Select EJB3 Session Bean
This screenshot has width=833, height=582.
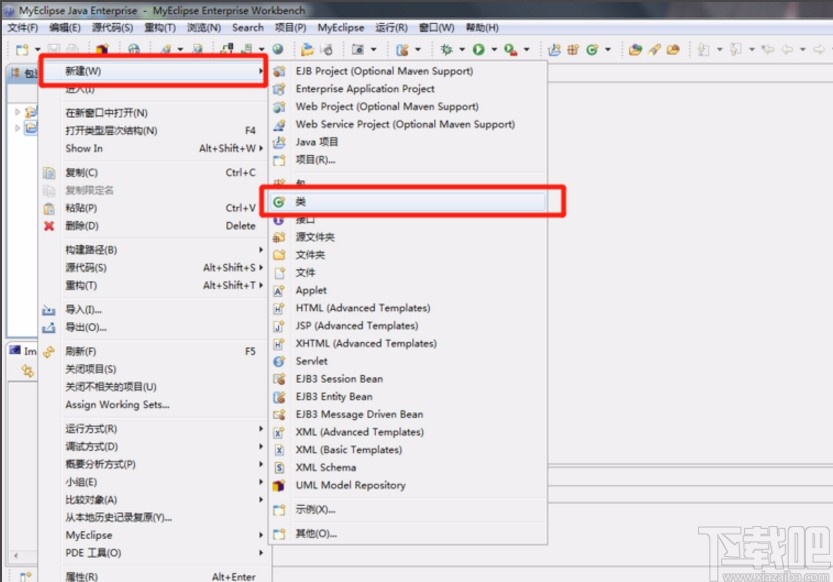click(x=407, y=379)
